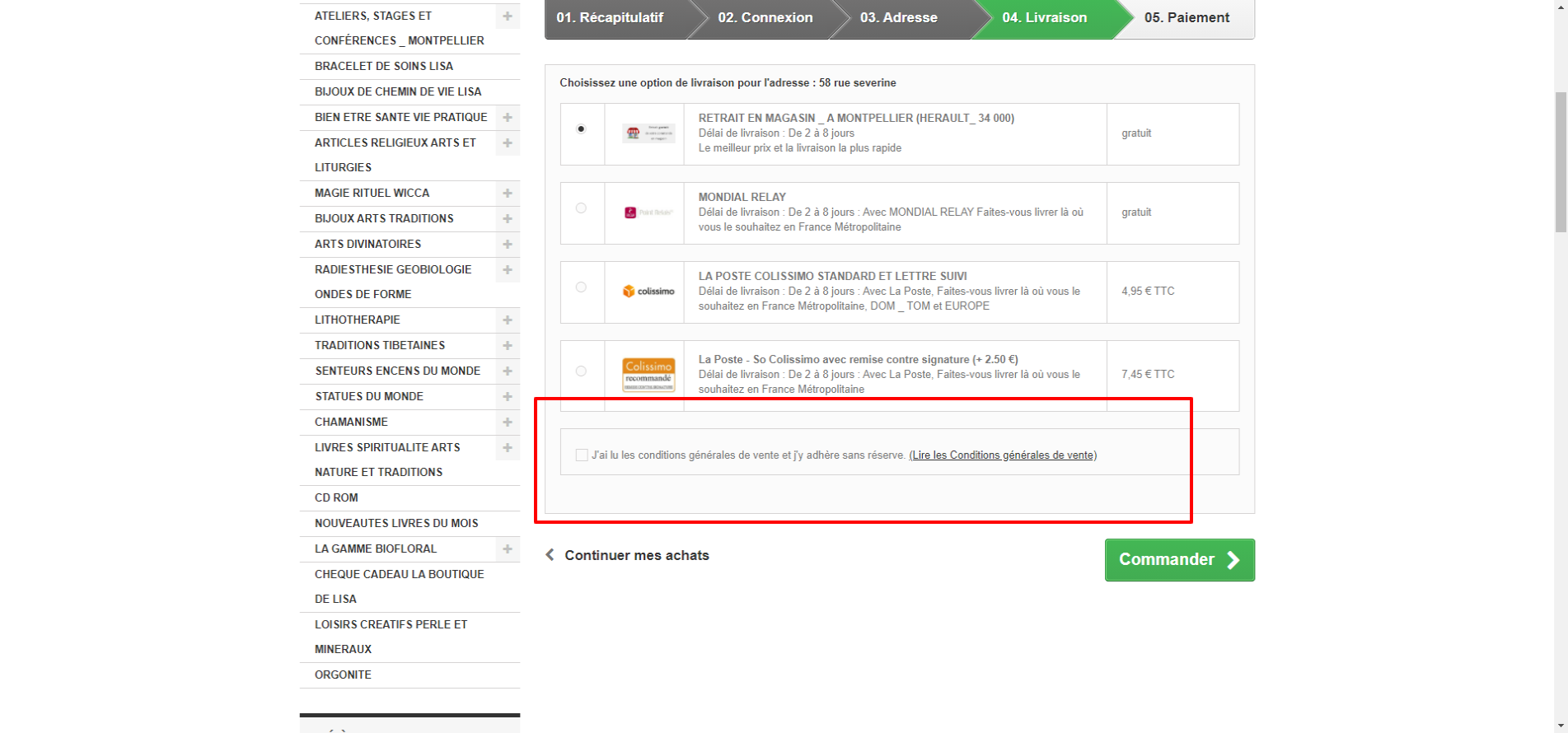The height and width of the screenshot is (733, 1568).
Task: Expand La Gamme Biofloral category
Action: (x=508, y=549)
